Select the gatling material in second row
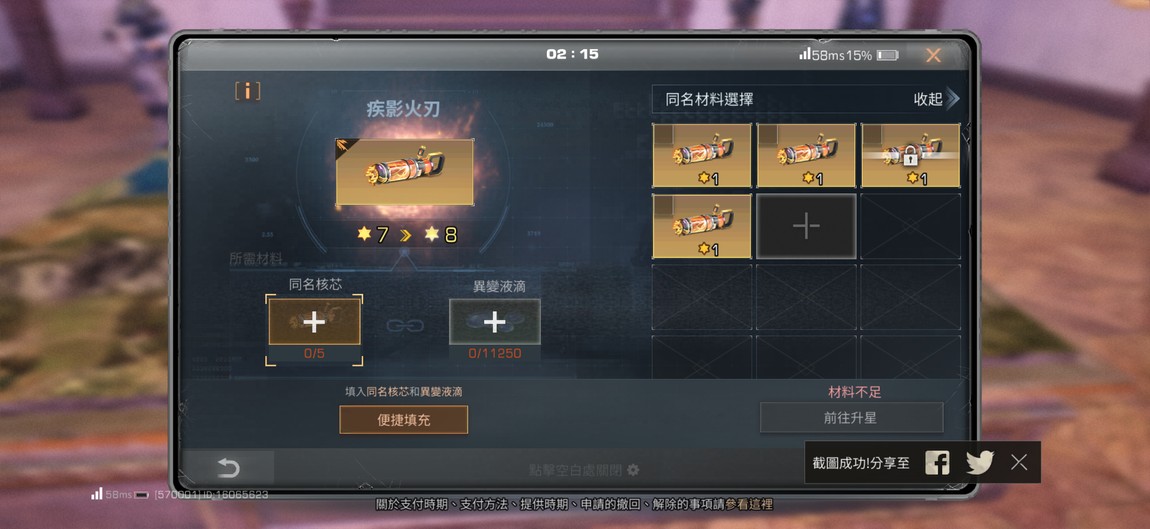The width and height of the screenshot is (1150, 529). pyautogui.click(x=702, y=226)
